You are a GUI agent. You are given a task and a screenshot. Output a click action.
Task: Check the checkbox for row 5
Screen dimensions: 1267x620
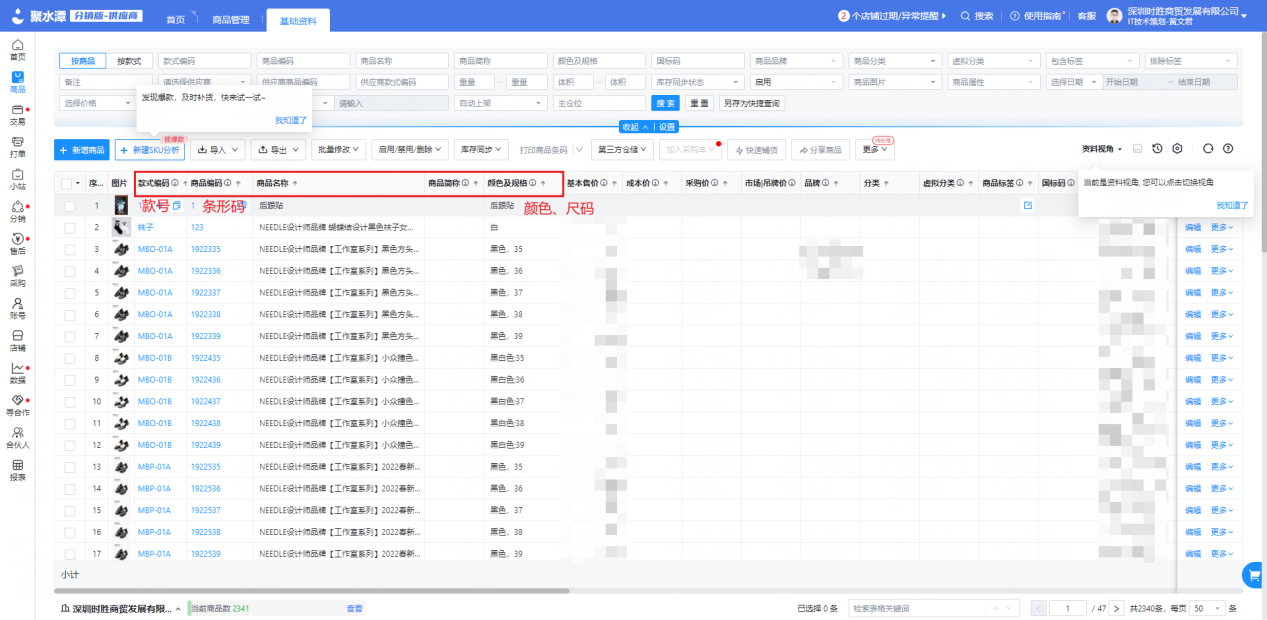[70, 292]
